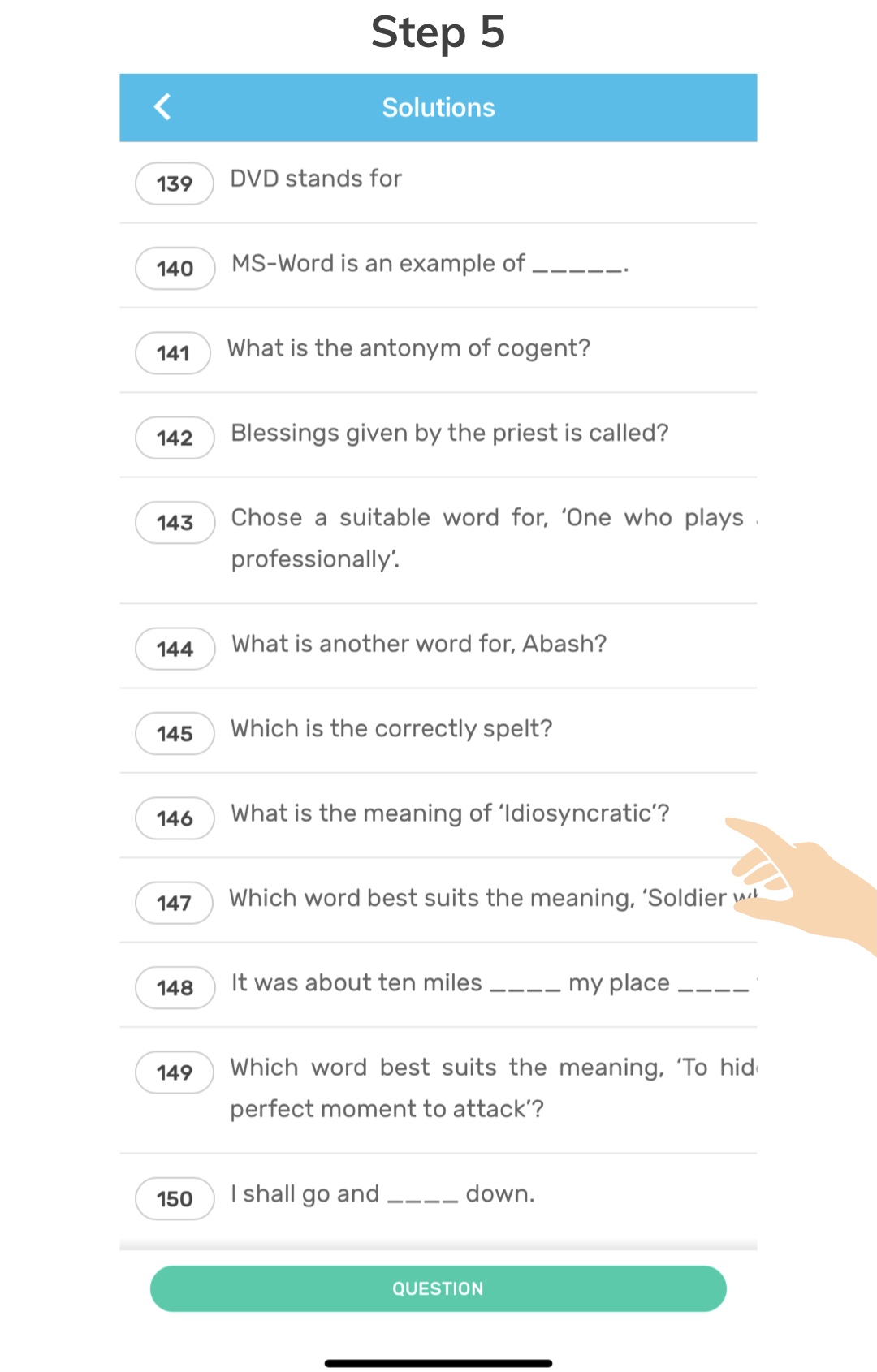Select the number 143 badge
The height and width of the screenshot is (1372, 877).
175,523
